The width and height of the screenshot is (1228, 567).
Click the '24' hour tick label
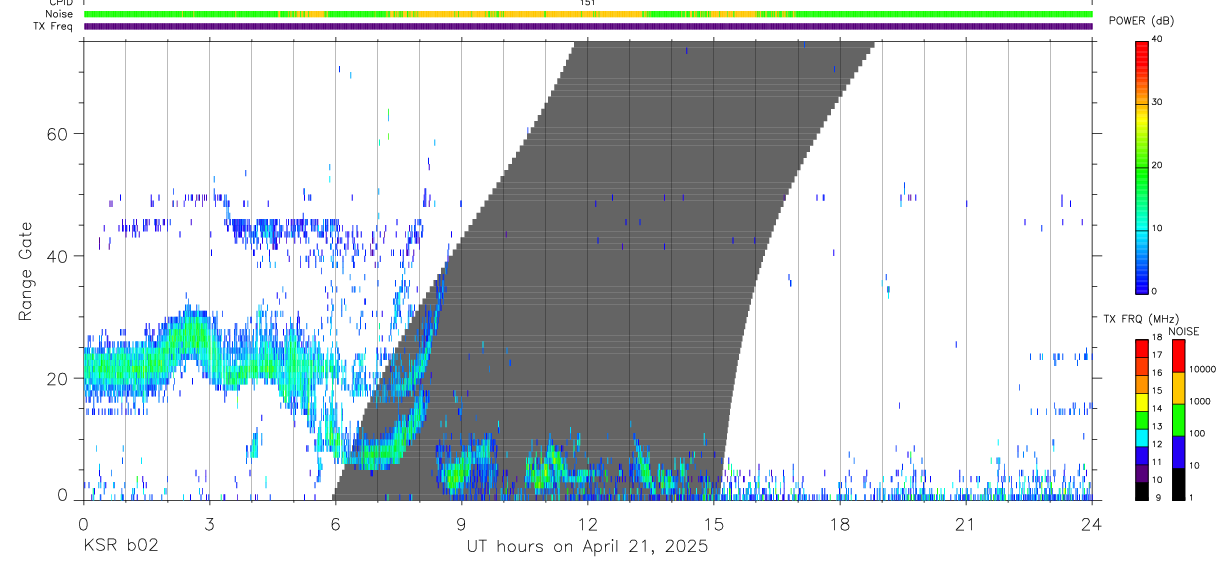click(x=1091, y=522)
